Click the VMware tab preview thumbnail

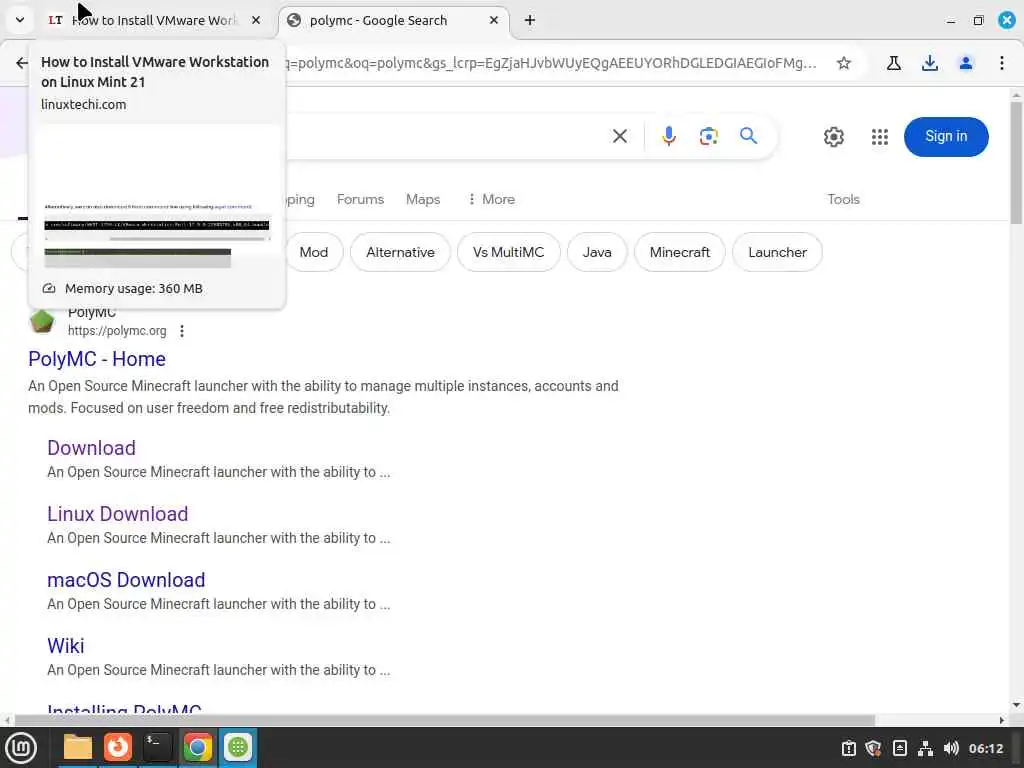(157, 197)
